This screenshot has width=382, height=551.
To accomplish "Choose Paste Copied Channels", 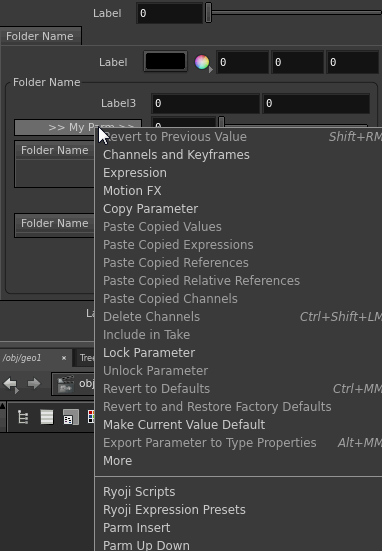I will pos(239,298).
